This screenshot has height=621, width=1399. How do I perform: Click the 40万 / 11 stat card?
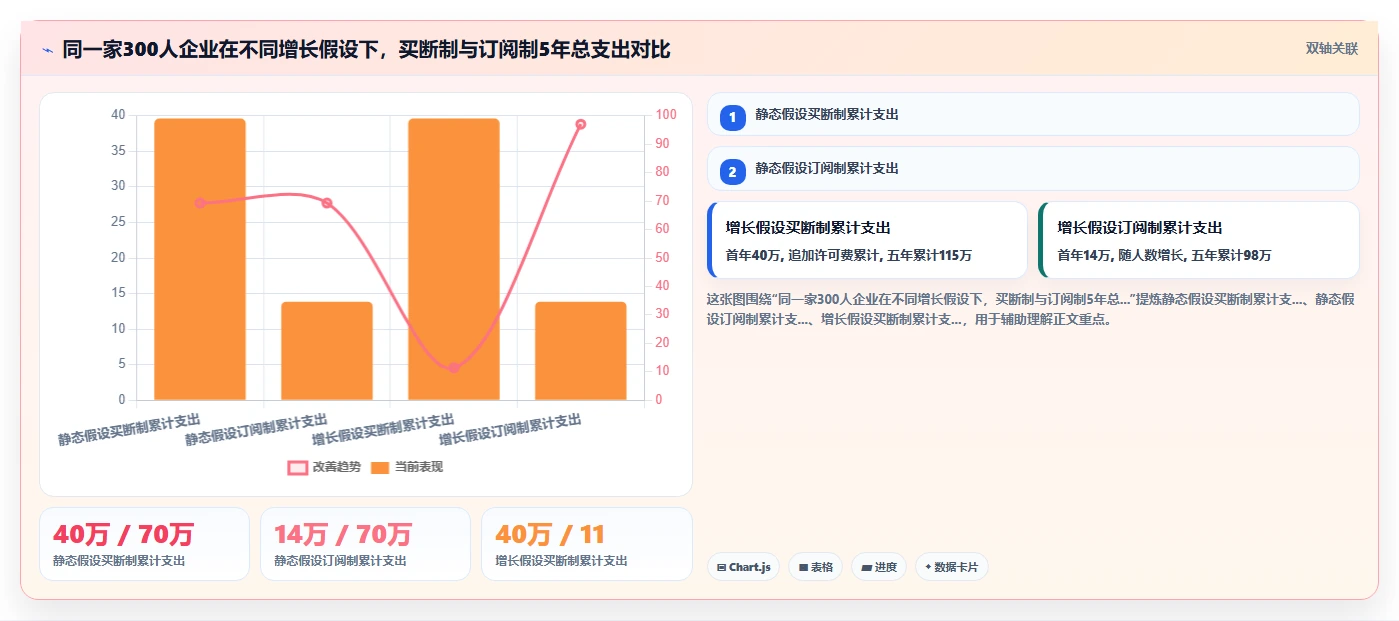coord(587,544)
